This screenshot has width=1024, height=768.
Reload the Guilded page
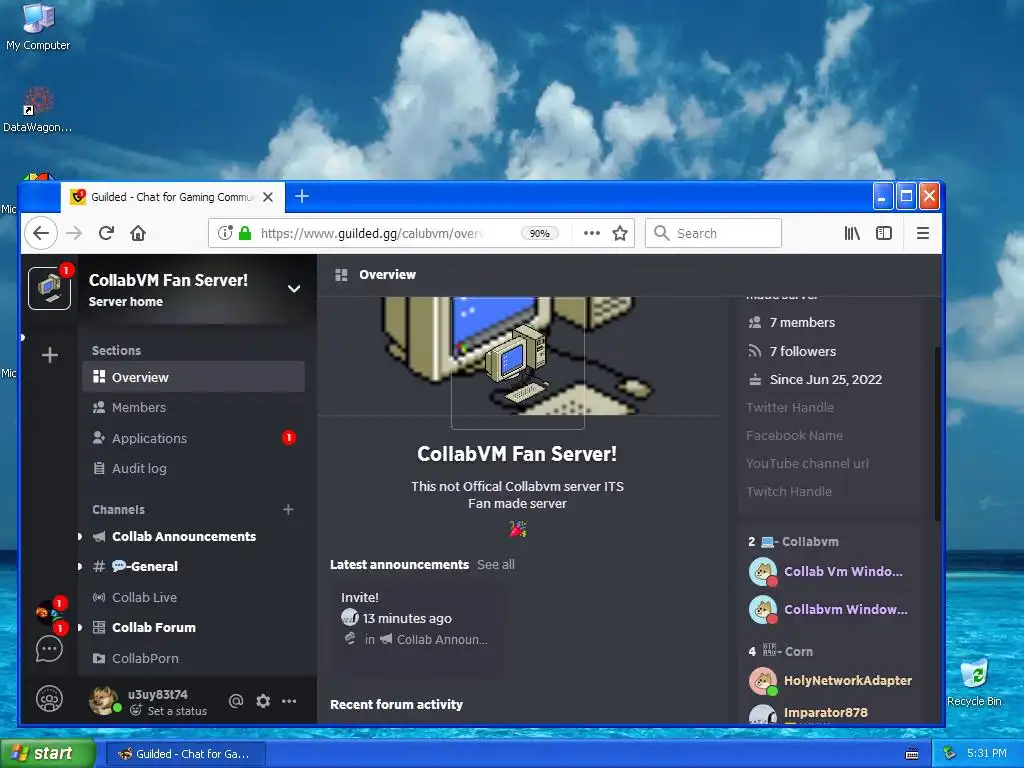pyautogui.click(x=106, y=233)
